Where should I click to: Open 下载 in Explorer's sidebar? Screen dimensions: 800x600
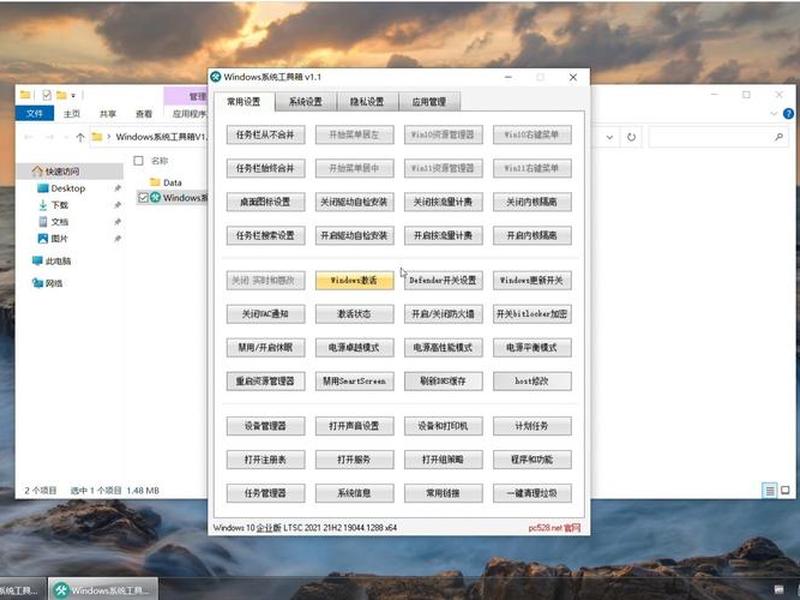point(59,205)
